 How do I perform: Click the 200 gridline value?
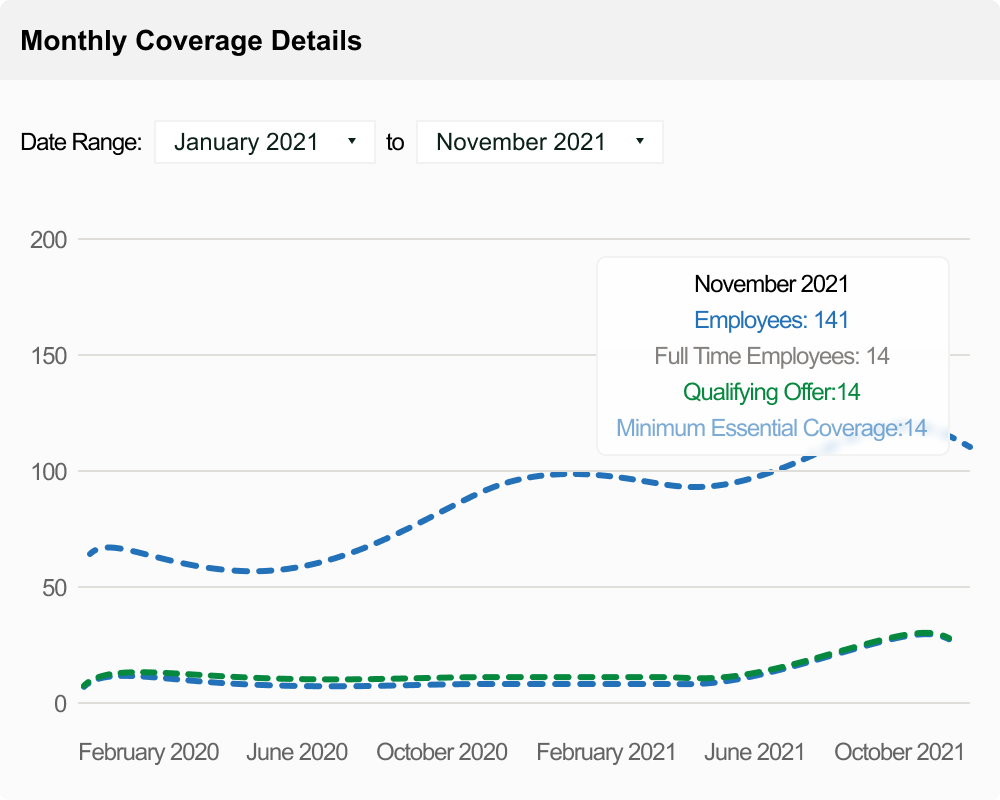(48, 240)
